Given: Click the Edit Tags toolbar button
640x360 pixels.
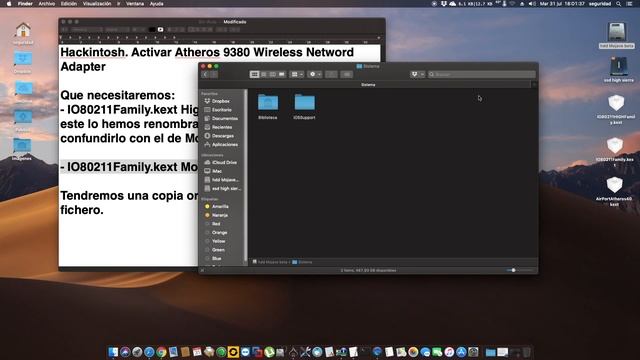Looking at the screenshot, I should 347,74.
